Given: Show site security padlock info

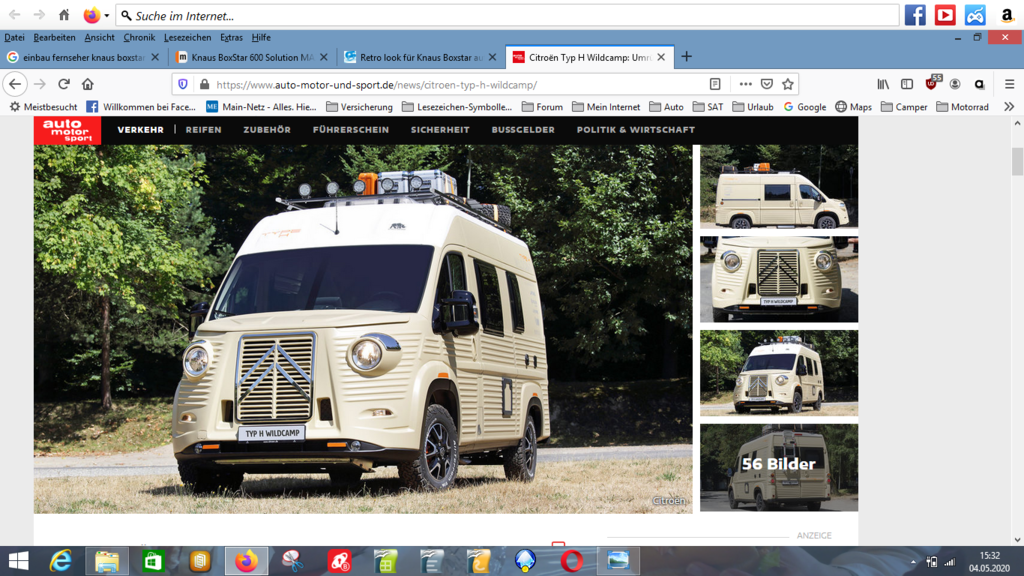Looking at the screenshot, I should coord(204,84).
